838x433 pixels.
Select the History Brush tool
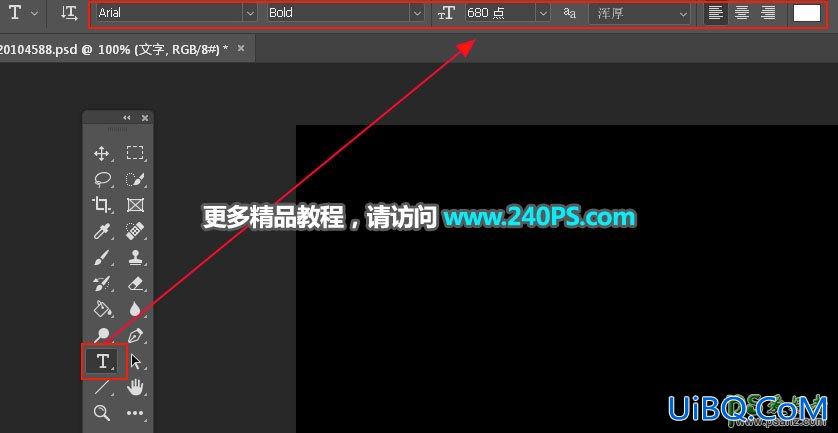pos(102,283)
